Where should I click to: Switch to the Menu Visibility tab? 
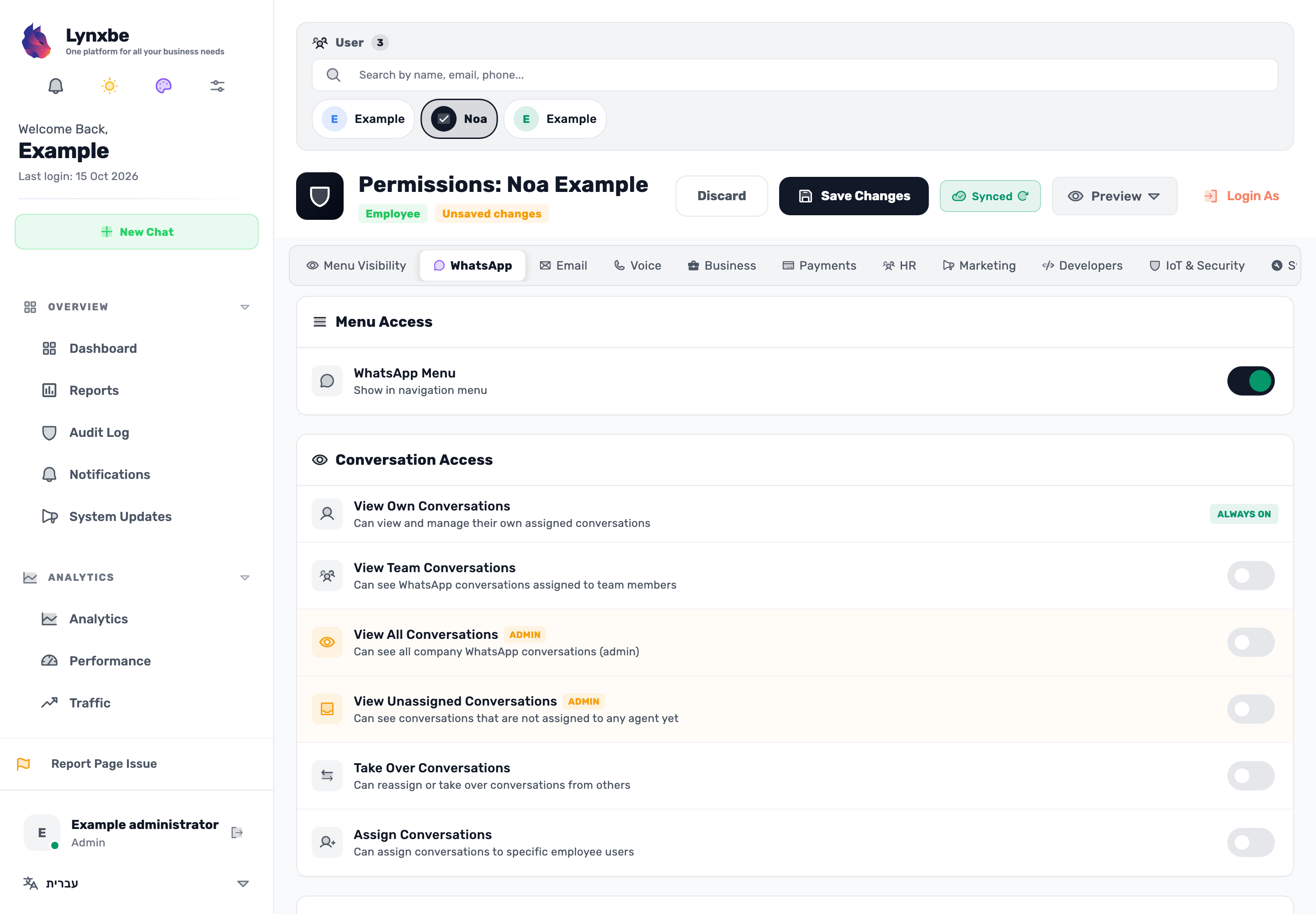(x=356, y=266)
